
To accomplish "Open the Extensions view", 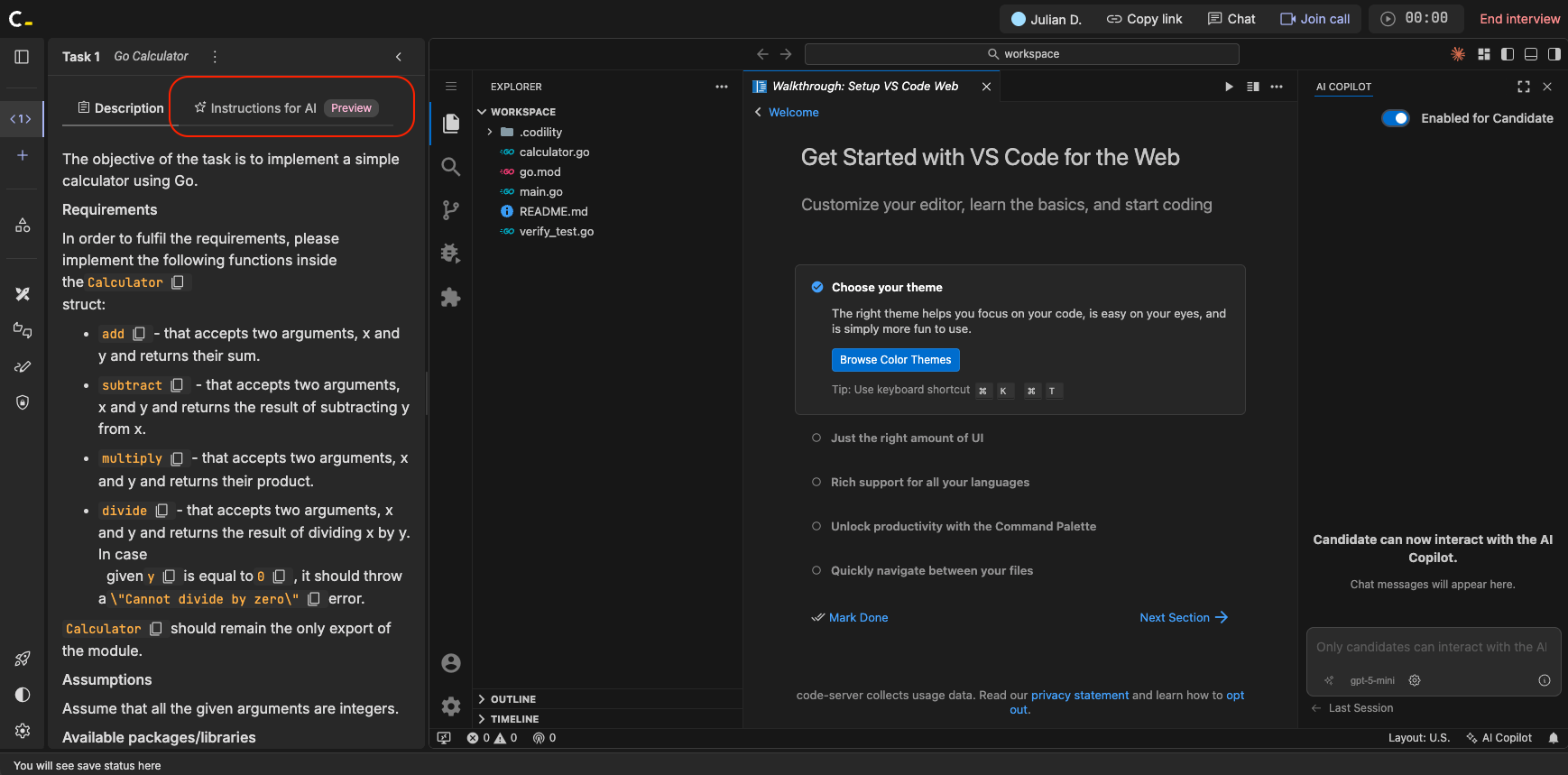I will 451,297.
